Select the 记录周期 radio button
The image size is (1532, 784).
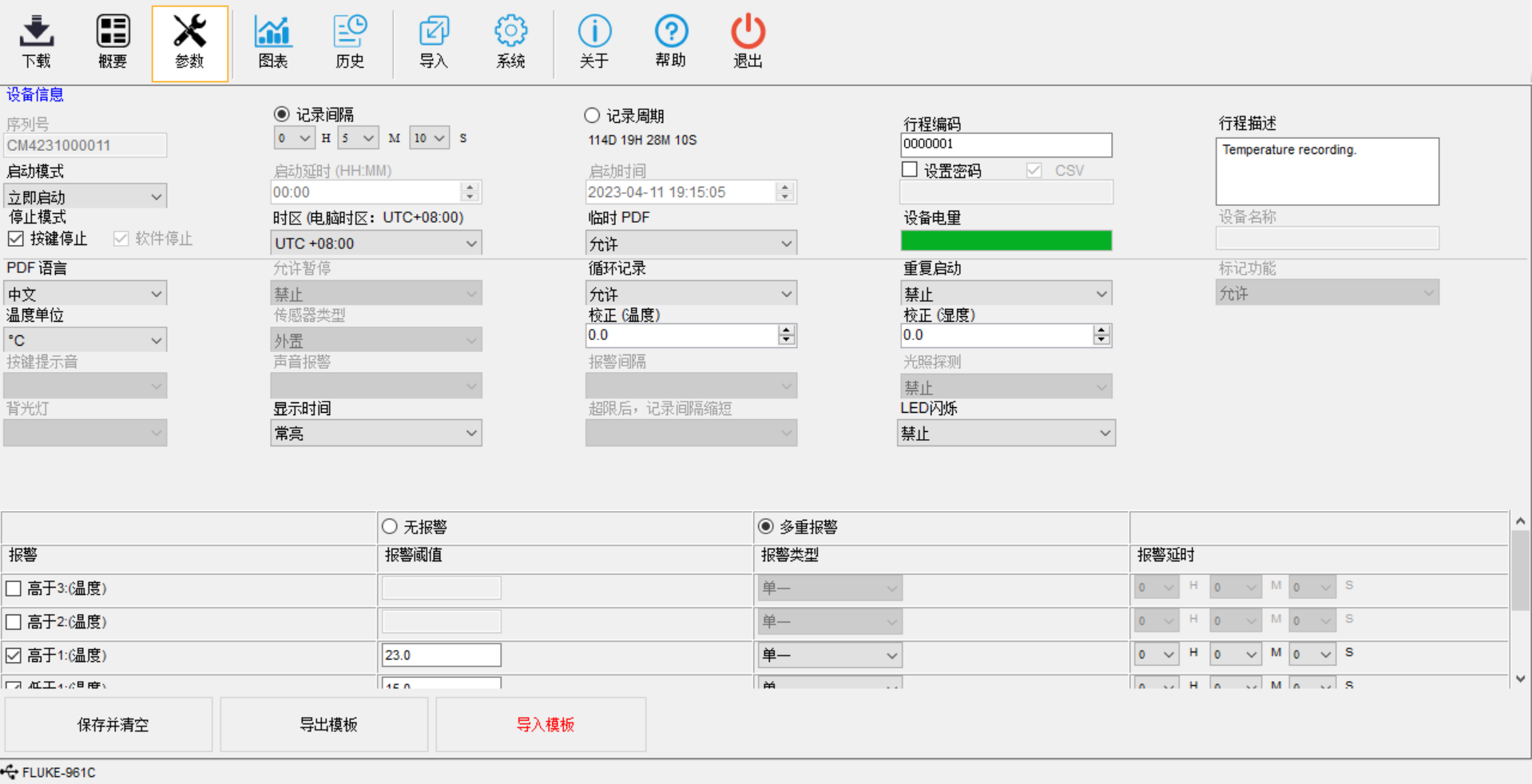coord(592,115)
